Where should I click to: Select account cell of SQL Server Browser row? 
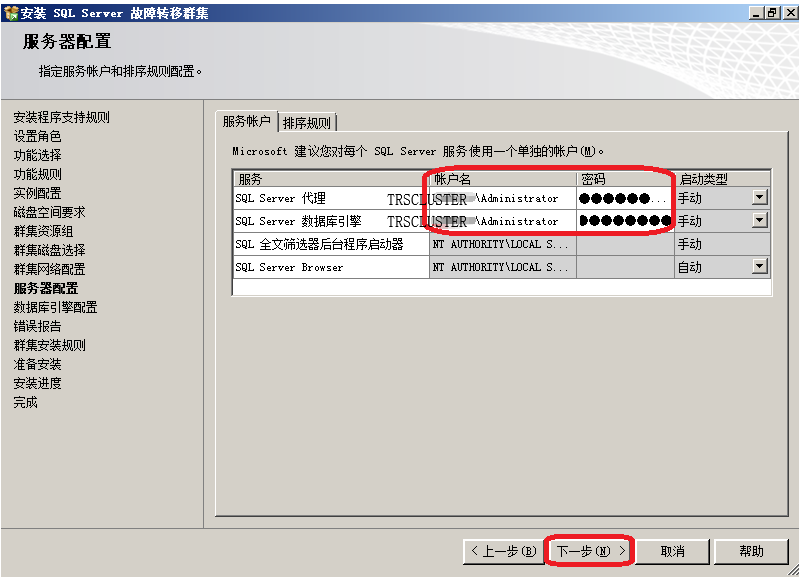click(503, 267)
